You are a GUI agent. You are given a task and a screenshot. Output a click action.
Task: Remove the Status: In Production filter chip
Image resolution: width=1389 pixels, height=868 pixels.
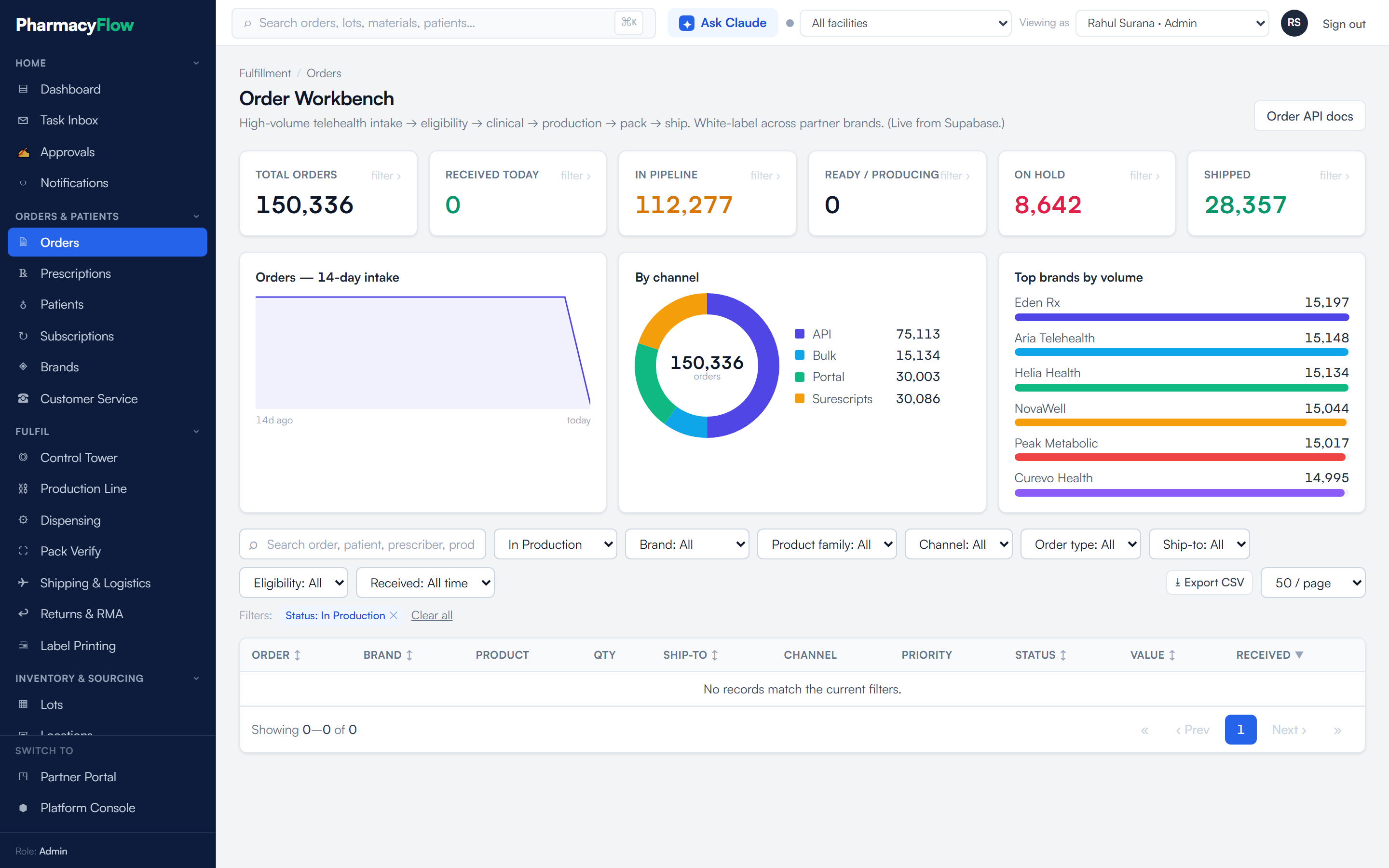(x=394, y=615)
